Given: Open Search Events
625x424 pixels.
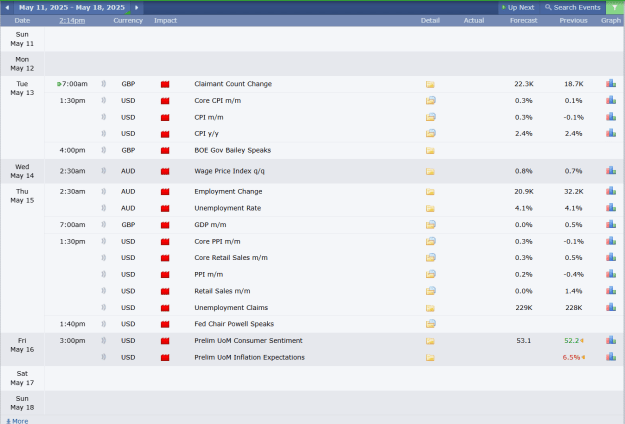Looking at the screenshot, I should click(572, 8).
